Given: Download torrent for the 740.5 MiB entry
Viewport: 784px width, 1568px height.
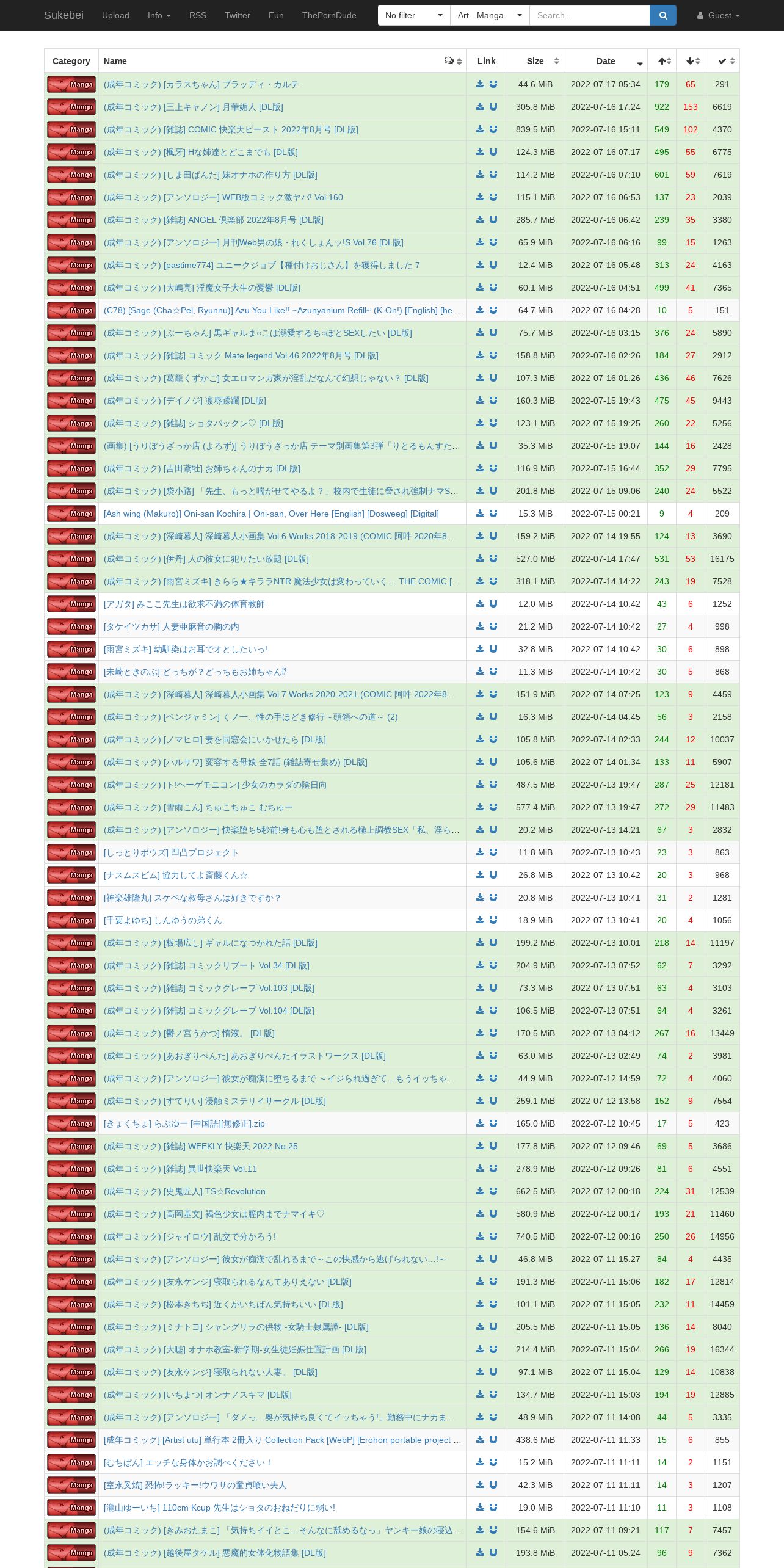Looking at the screenshot, I should click(480, 1236).
